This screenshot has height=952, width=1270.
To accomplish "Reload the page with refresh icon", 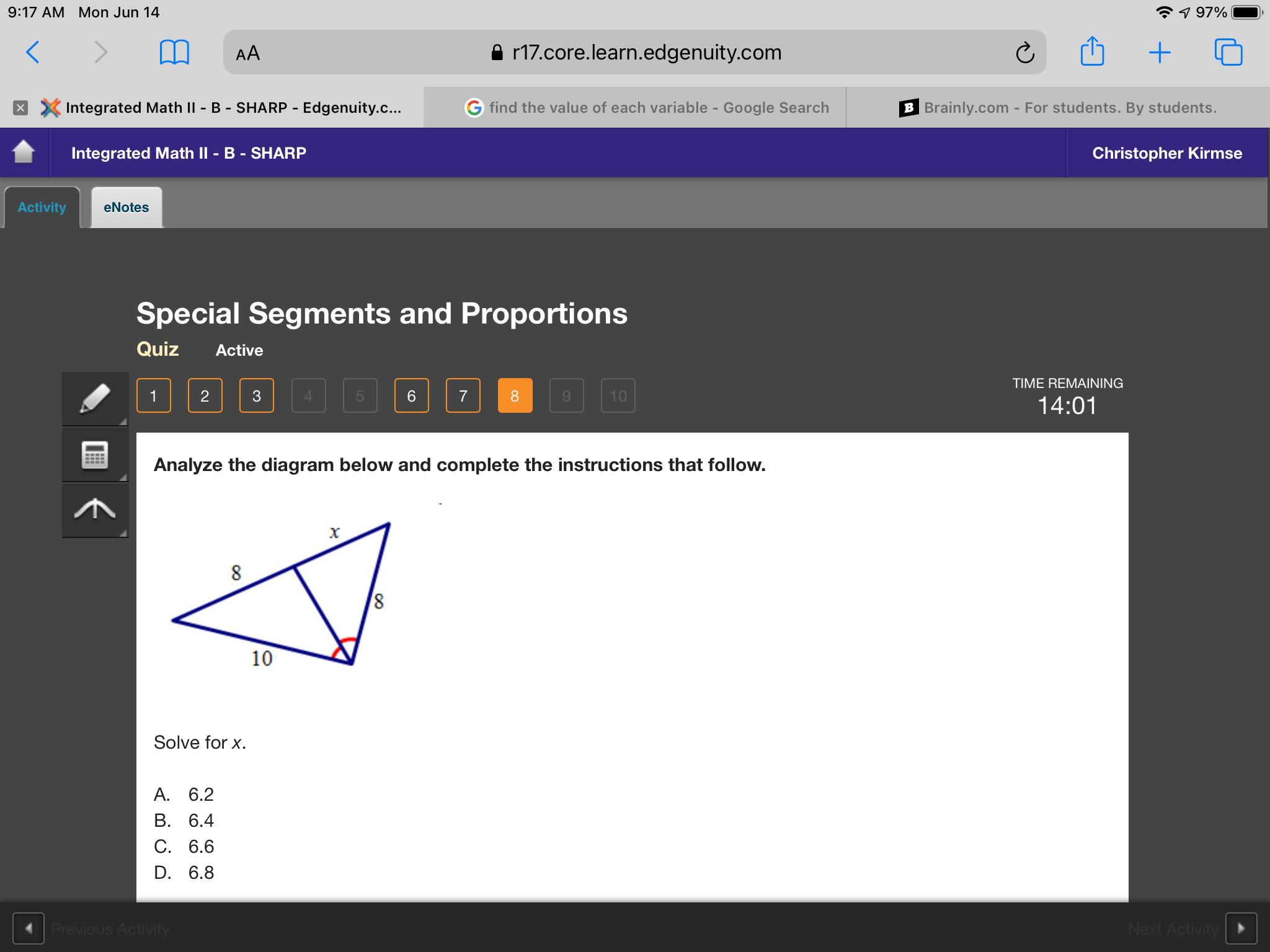I will tap(1024, 53).
